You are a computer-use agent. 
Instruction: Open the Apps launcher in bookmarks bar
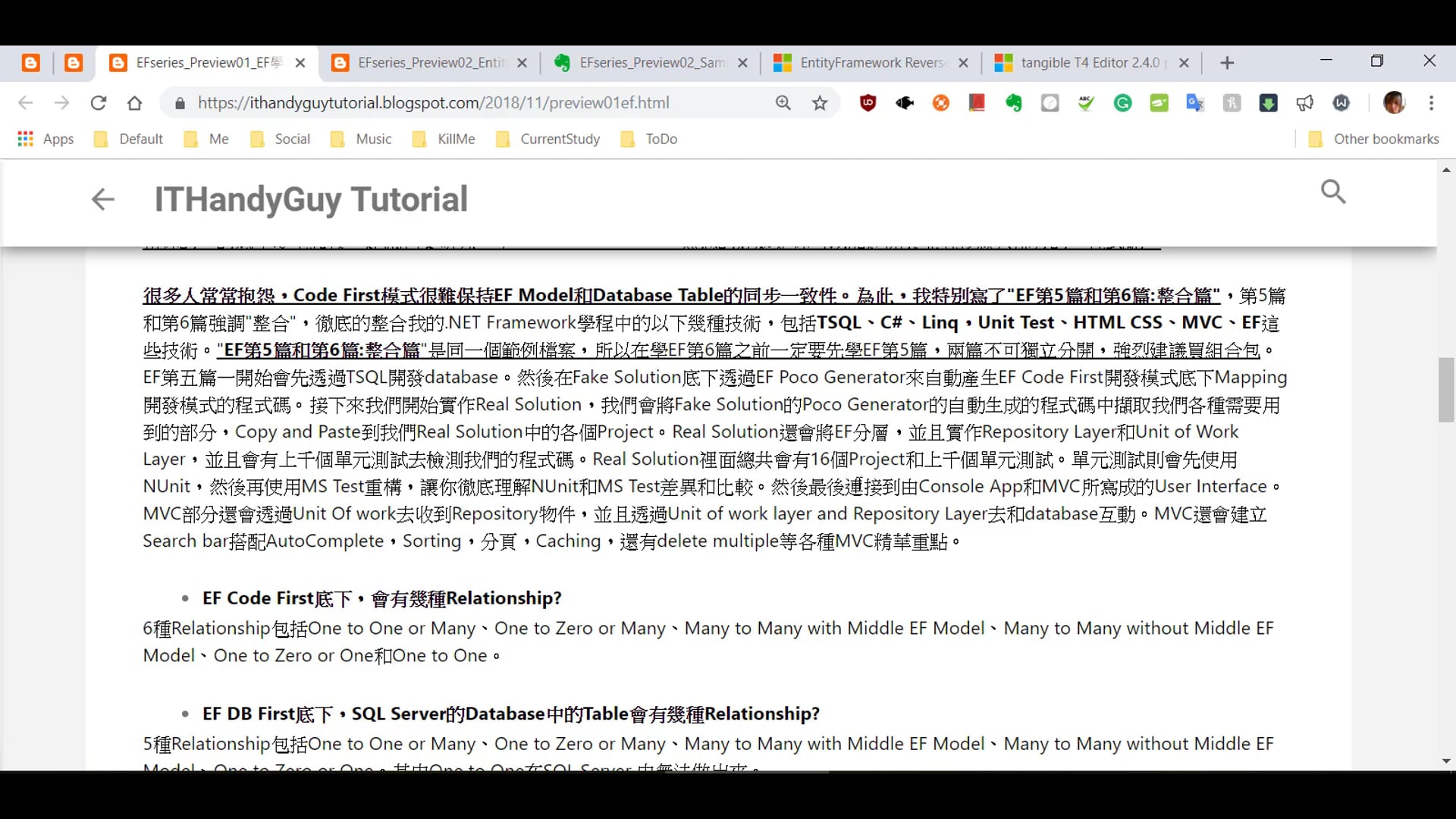(25, 139)
